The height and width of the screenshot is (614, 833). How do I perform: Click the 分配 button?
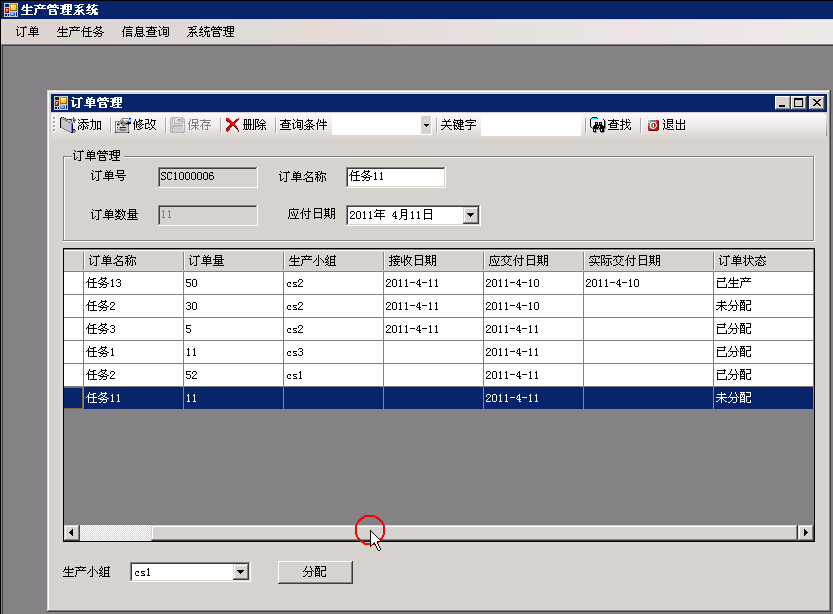tap(315, 572)
